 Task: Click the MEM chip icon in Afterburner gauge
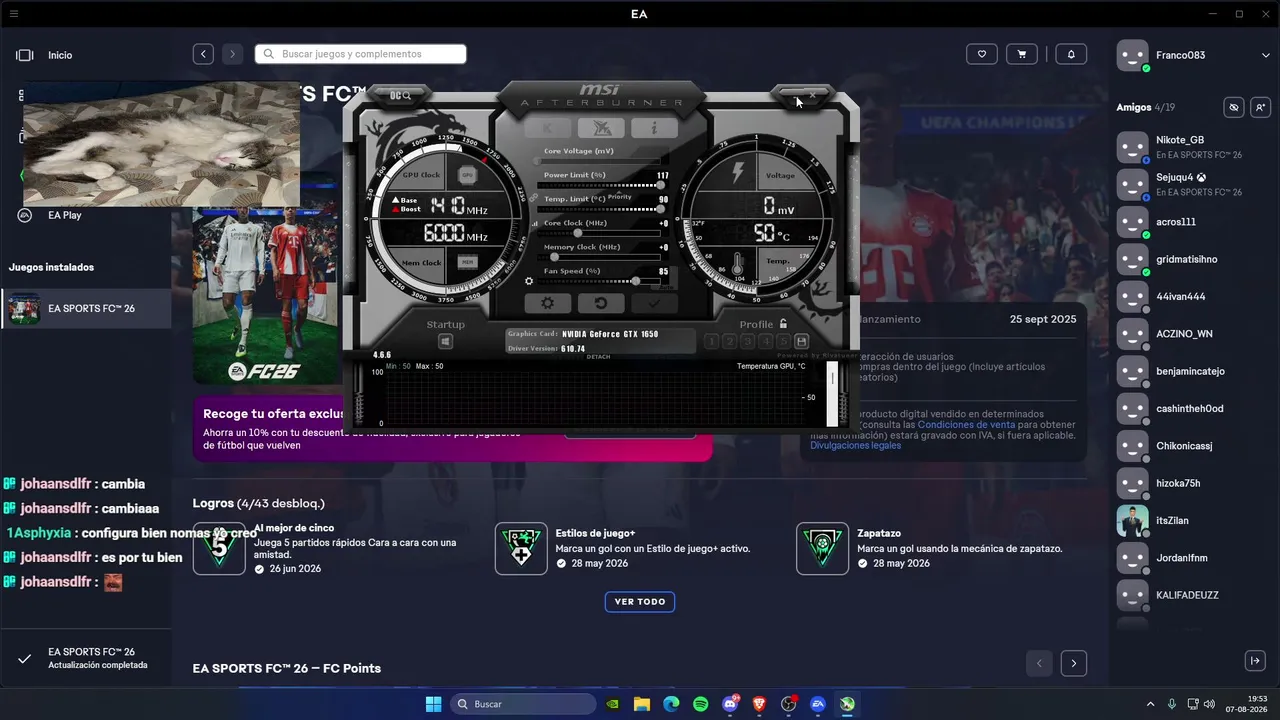click(467, 262)
